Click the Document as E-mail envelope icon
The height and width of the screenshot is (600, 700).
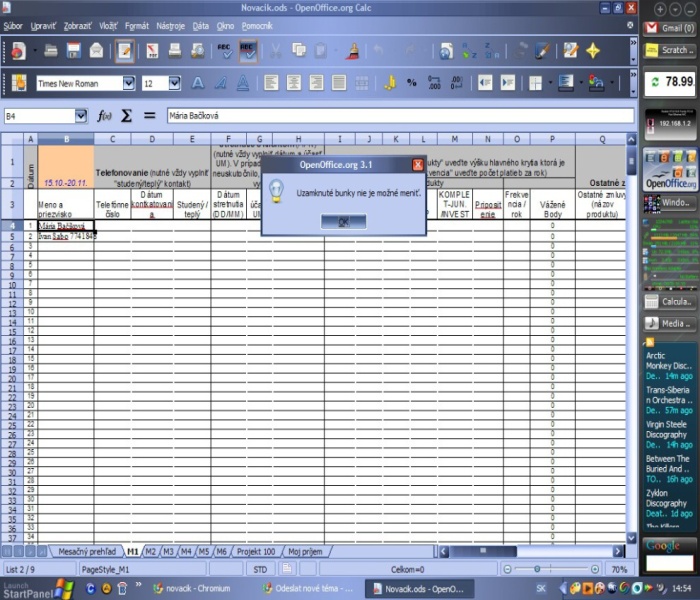tap(96, 51)
